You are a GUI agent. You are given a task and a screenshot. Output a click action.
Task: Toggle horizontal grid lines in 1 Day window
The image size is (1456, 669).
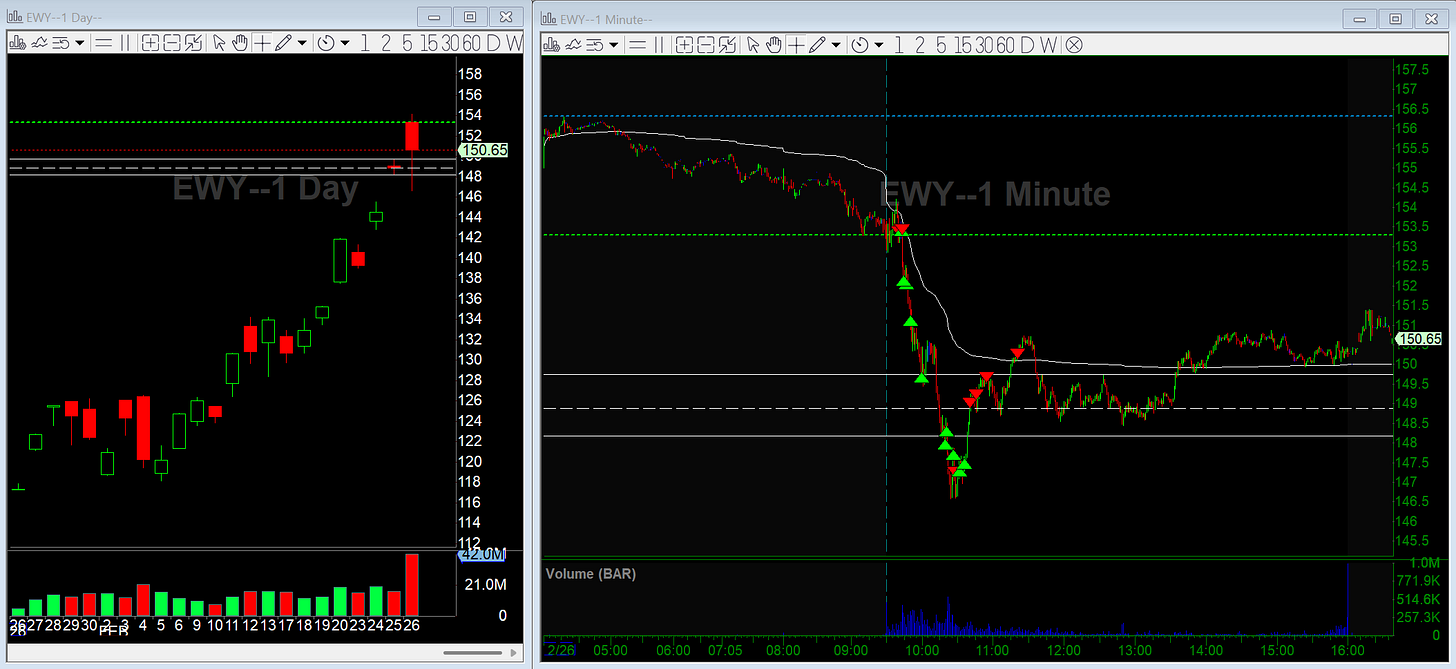[x=104, y=43]
